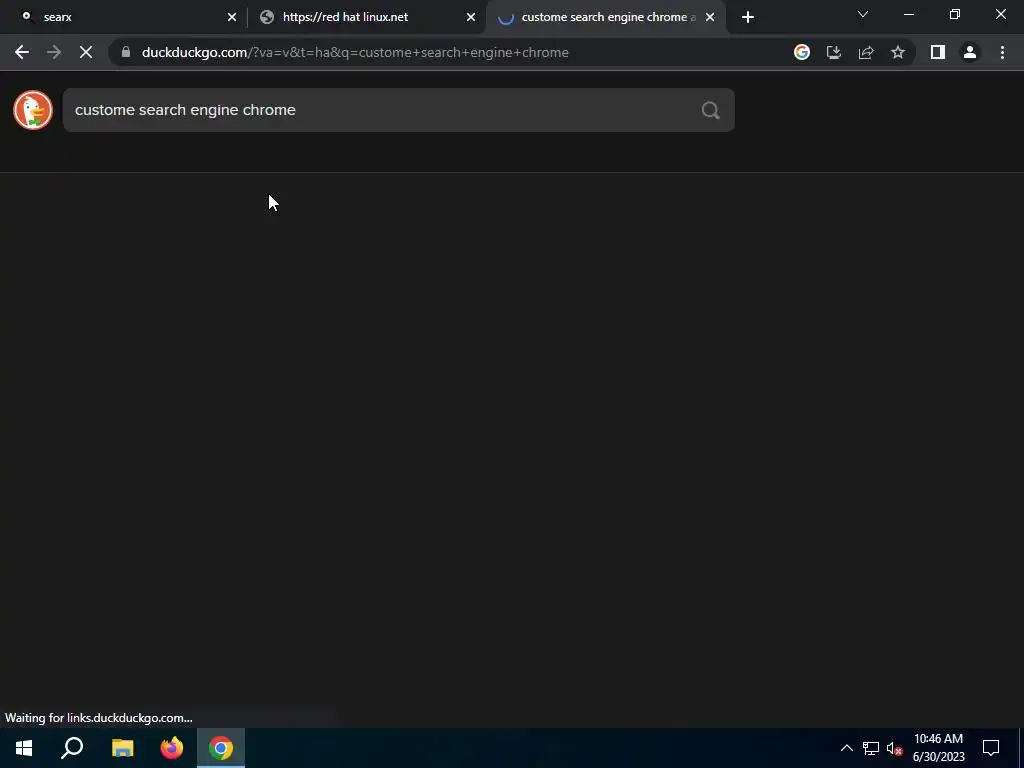1024x768 pixels.
Task: Open the Windows notification center
Action: coord(991,748)
